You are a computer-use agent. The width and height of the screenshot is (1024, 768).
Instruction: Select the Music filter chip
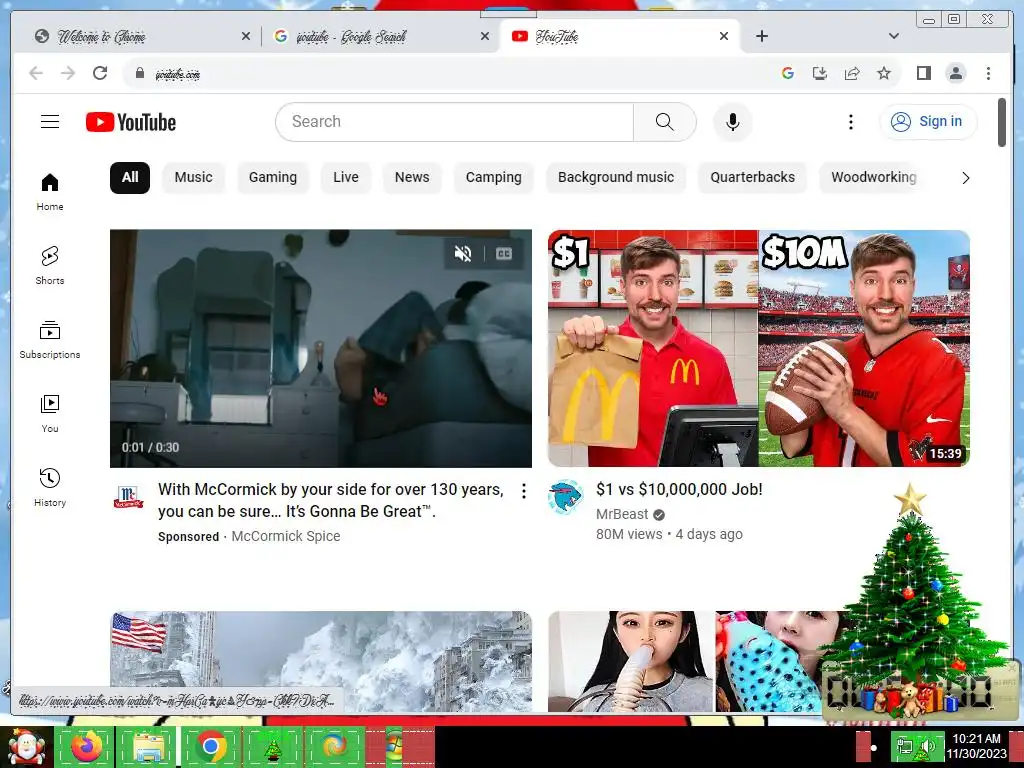[x=193, y=178]
